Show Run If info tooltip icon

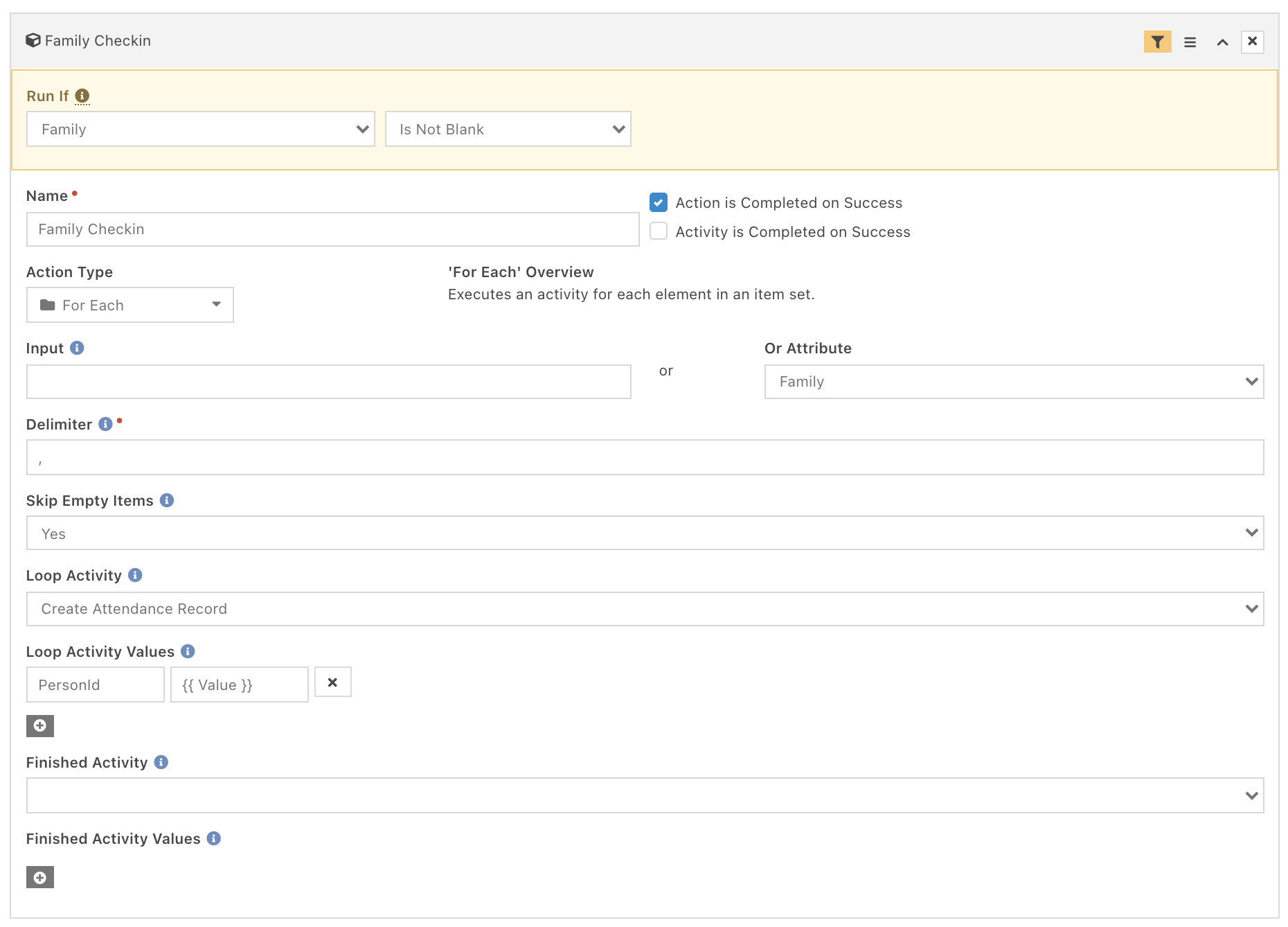[x=82, y=96]
